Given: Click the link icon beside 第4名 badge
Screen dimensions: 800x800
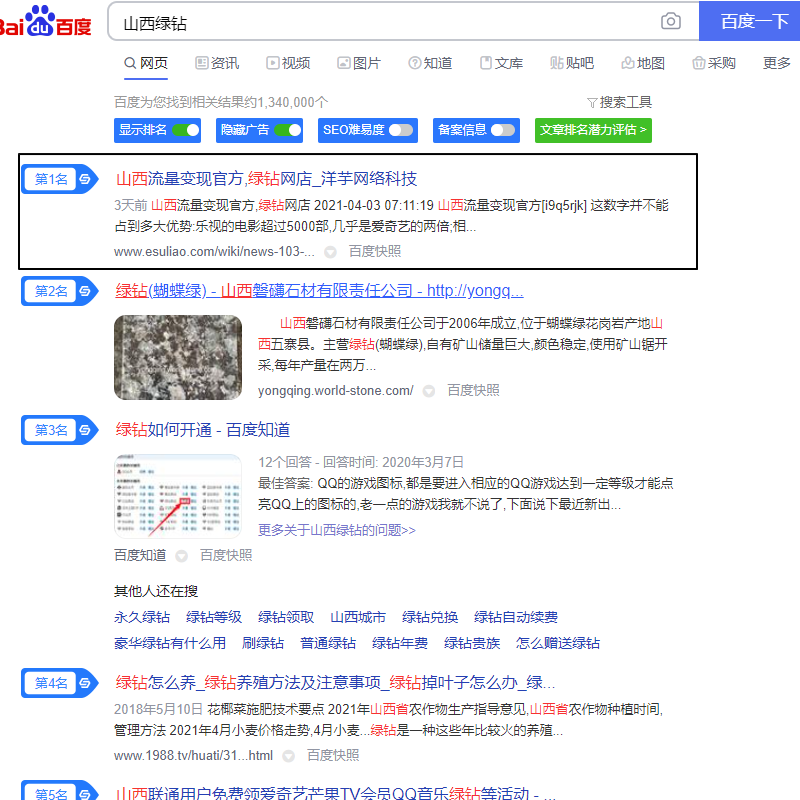Looking at the screenshot, I should [85, 683].
